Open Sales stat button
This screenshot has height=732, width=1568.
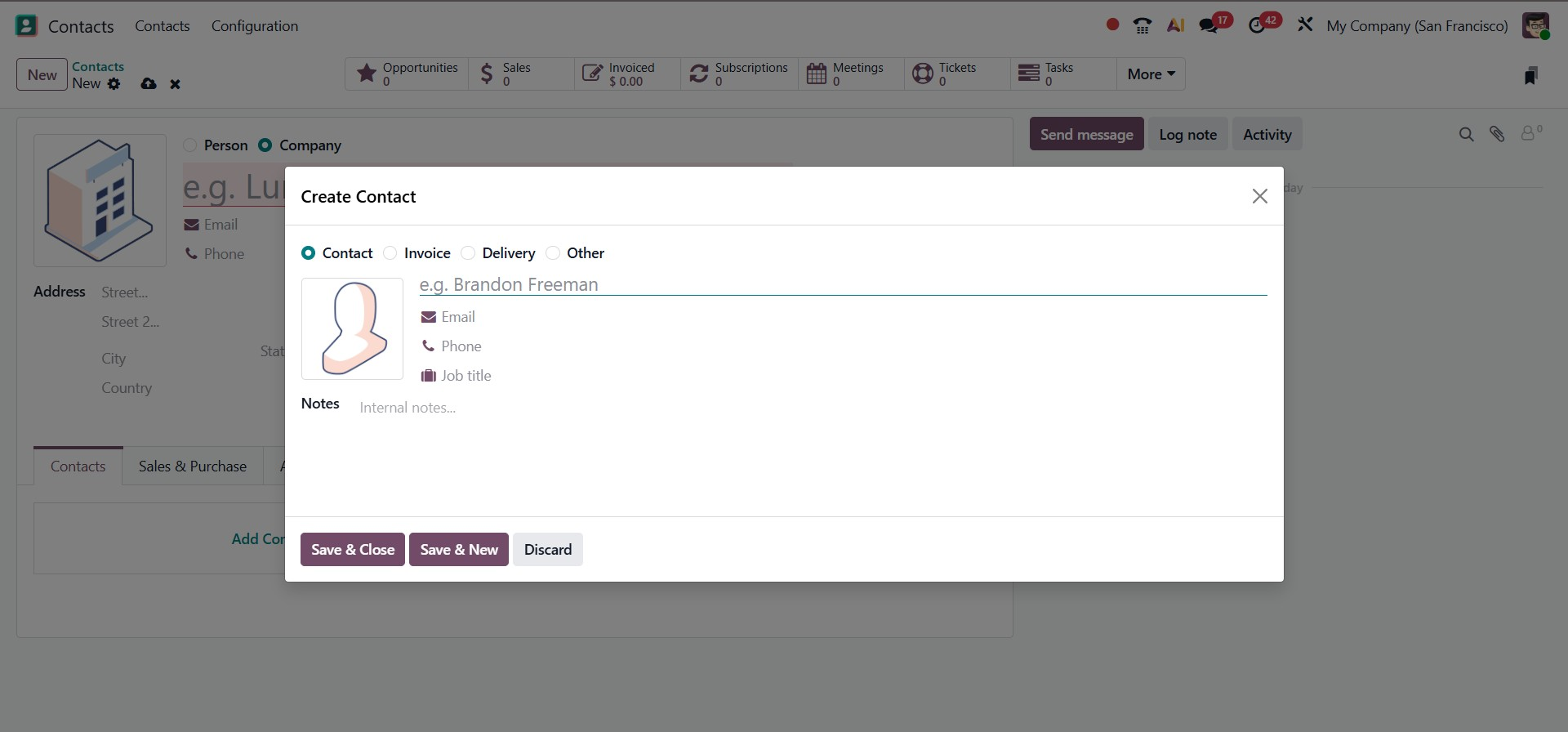(x=521, y=74)
